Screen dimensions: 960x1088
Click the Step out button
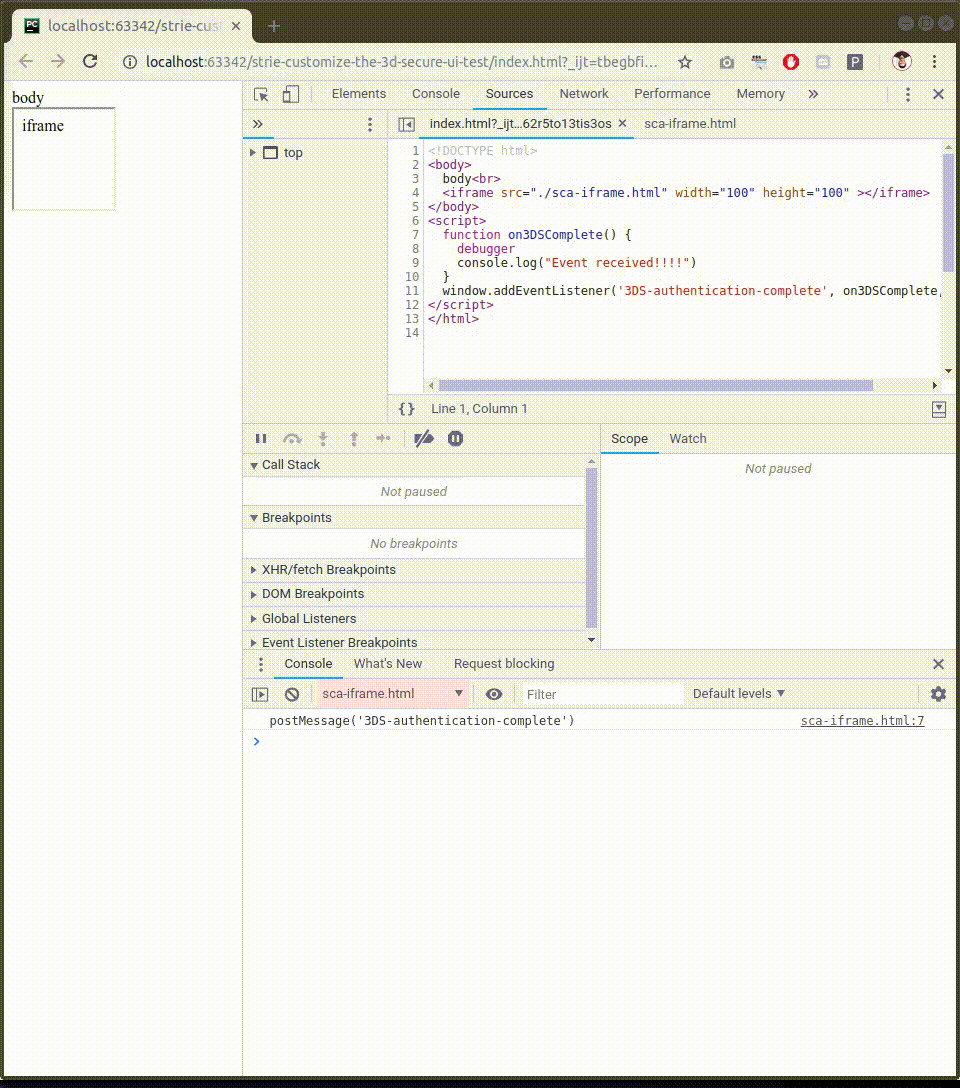point(354,439)
